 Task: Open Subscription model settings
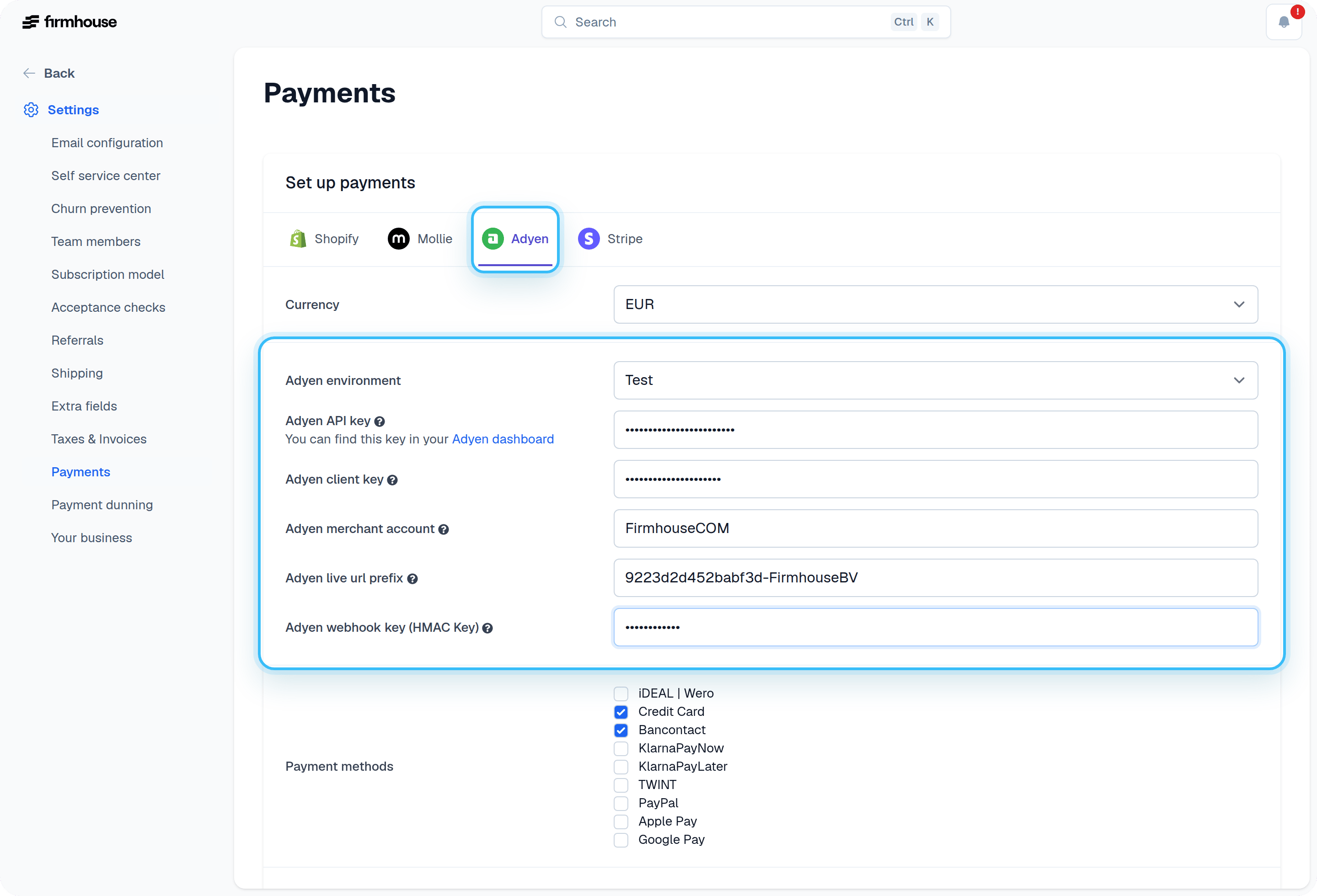pos(107,275)
